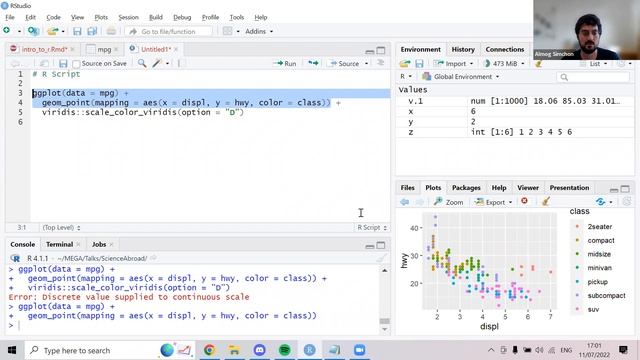
Task: Switch to the Terminal tab
Action: [59, 244]
